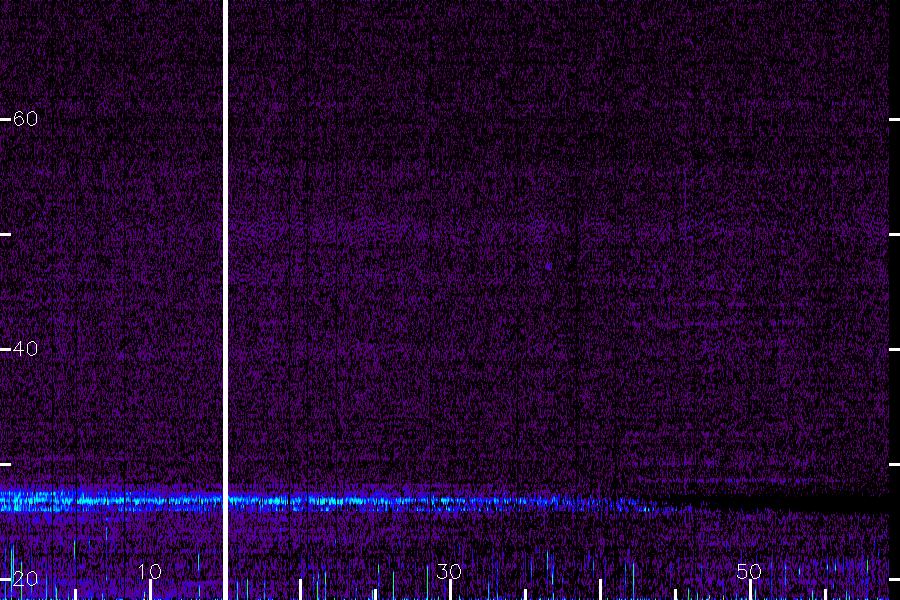Click the "20" frequency axis label
This screenshot has height=600, width=900.
(x=25, y=578)
